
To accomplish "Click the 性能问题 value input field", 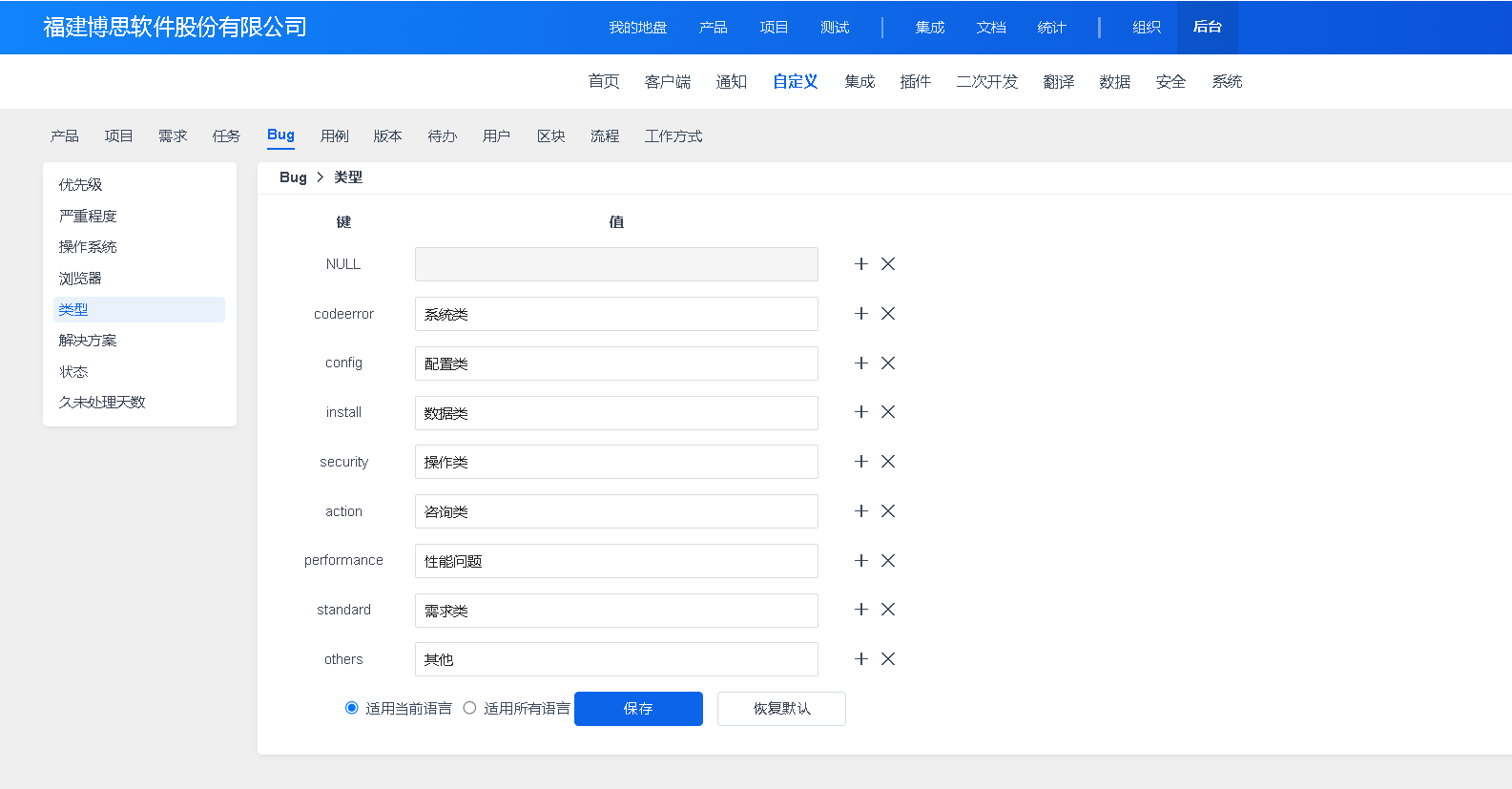I will click(x=616, y=561).
